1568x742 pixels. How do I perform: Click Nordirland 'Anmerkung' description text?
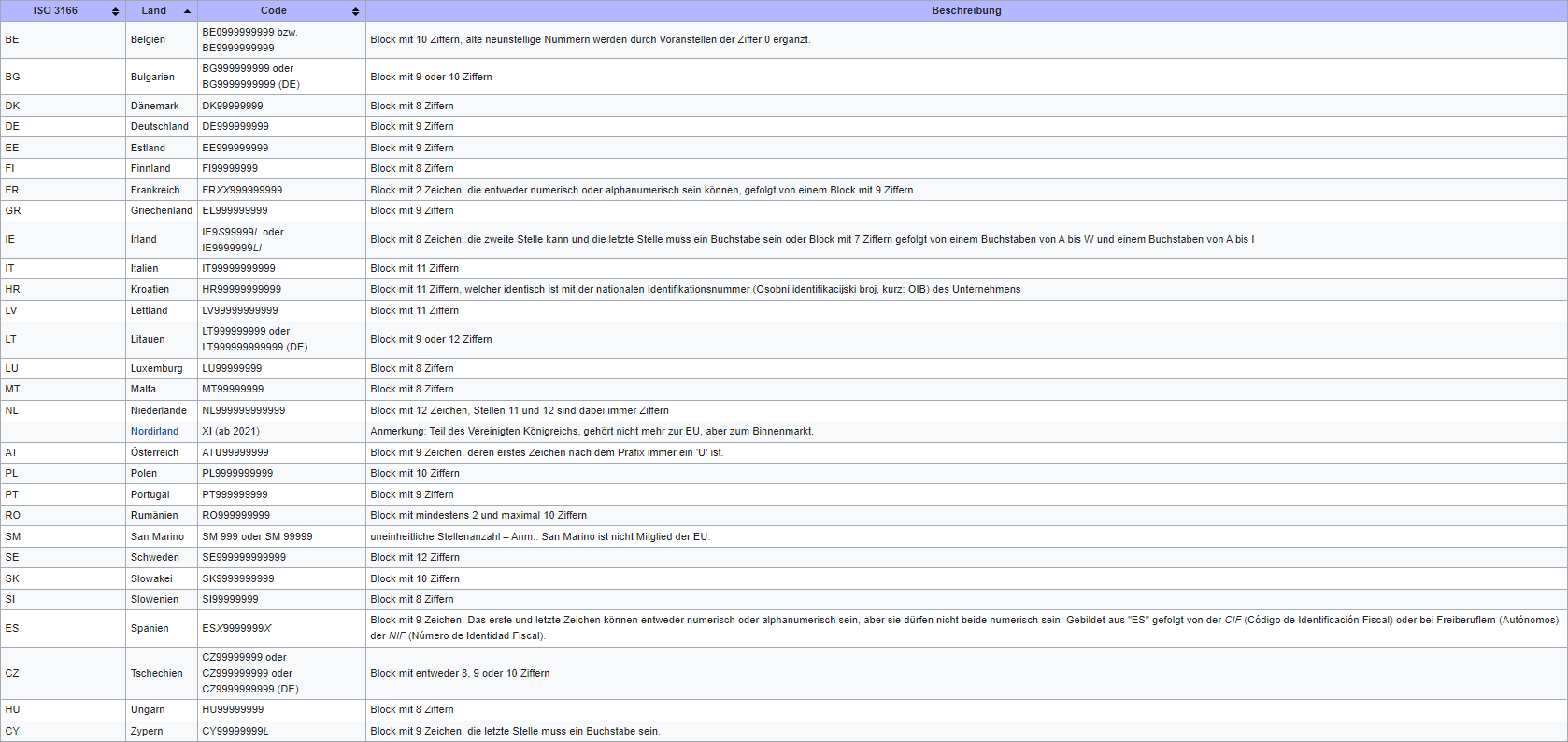[592, 431]
